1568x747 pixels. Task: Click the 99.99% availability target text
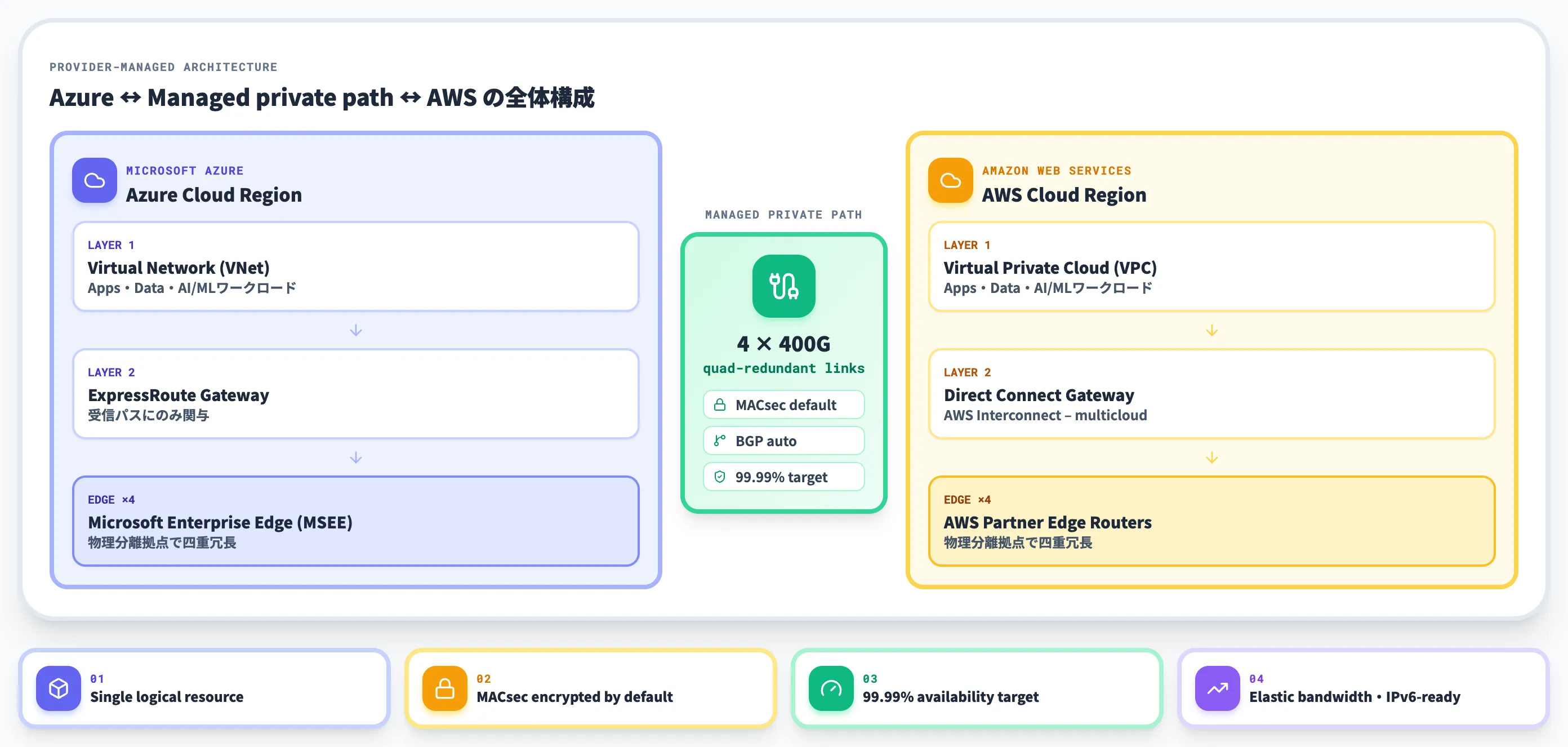click(951, 697)
